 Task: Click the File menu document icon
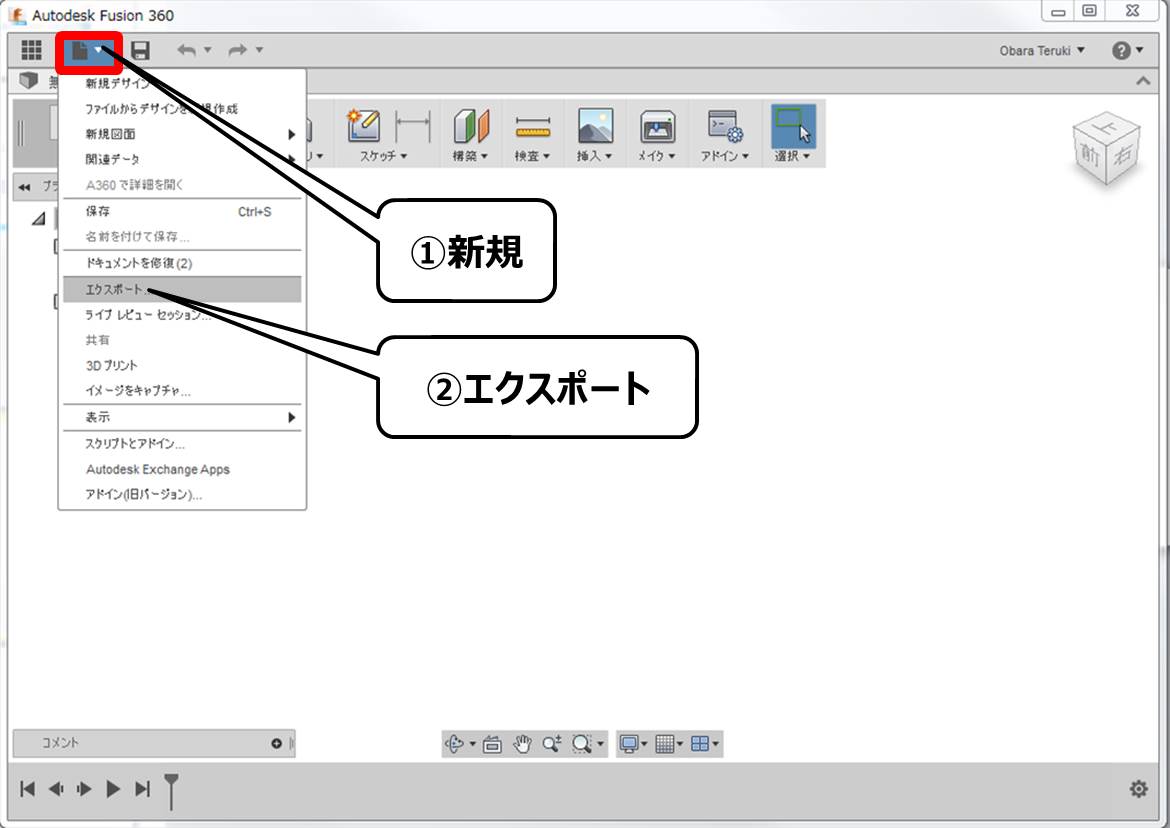click(x=80, y=51)
